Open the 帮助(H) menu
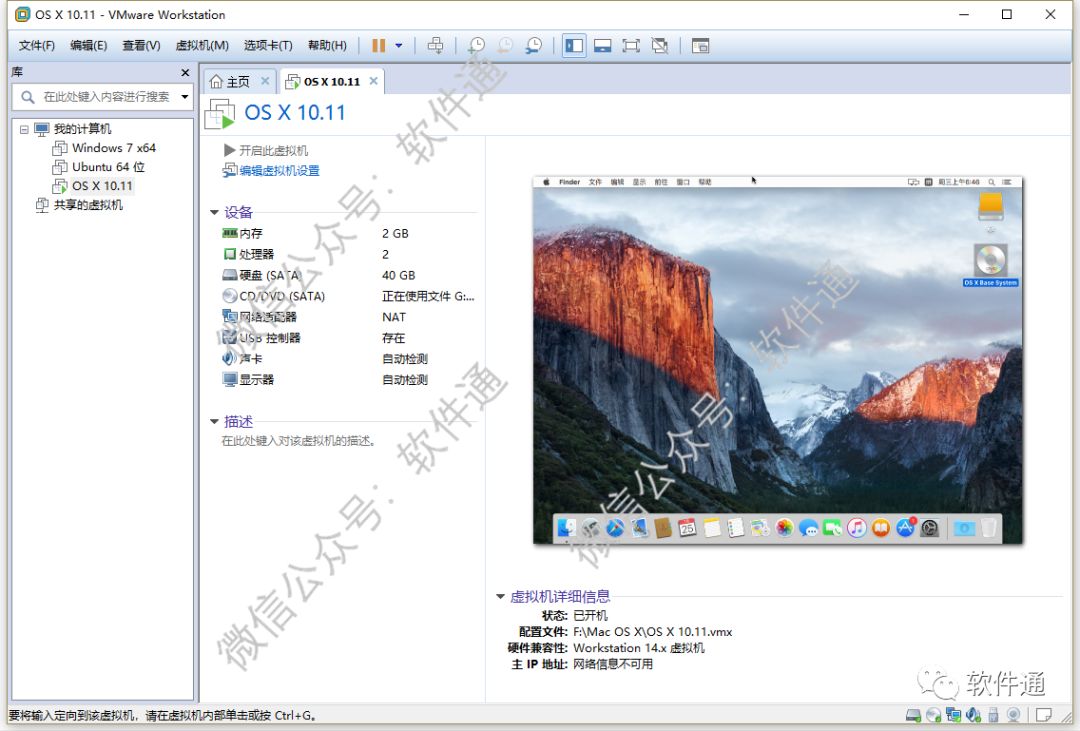 pos(327,45)
